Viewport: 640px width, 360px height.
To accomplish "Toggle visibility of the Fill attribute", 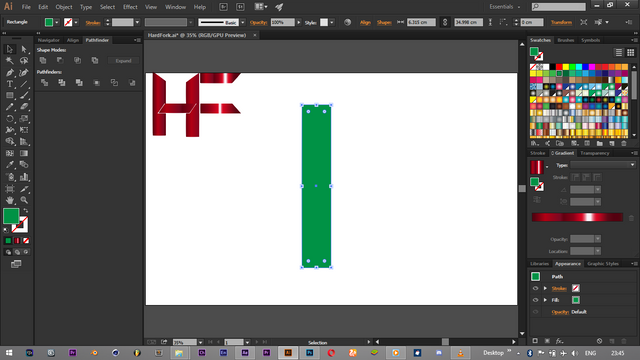I will [x=535, y=300].
